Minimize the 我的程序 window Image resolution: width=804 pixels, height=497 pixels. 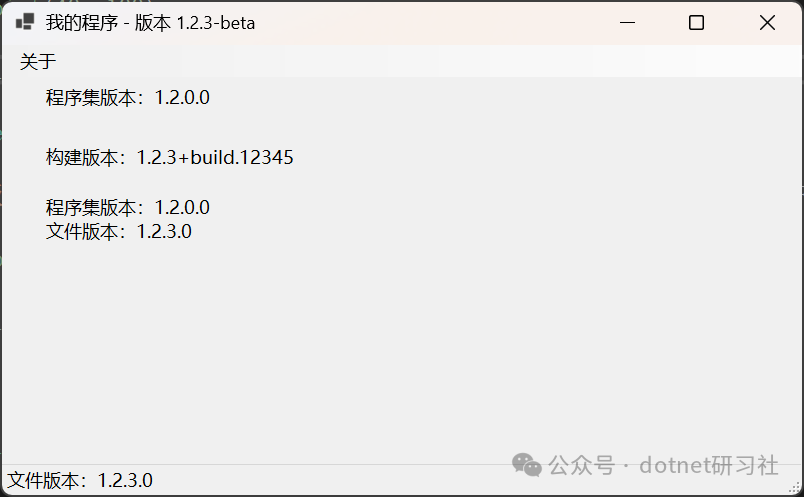(628, 22)
